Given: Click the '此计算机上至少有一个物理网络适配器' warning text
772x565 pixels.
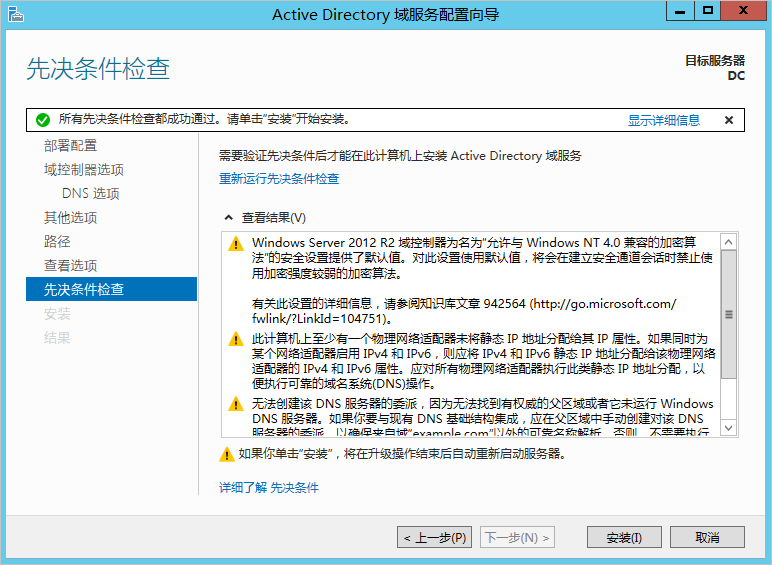Looking at the screenshot, I should tap(483, 361).
